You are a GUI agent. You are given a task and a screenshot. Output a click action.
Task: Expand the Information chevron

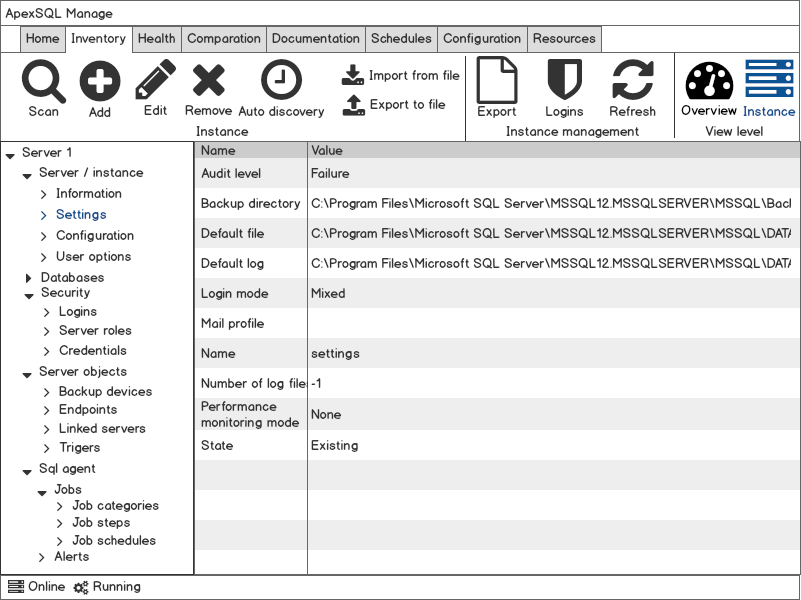point(43,194)
